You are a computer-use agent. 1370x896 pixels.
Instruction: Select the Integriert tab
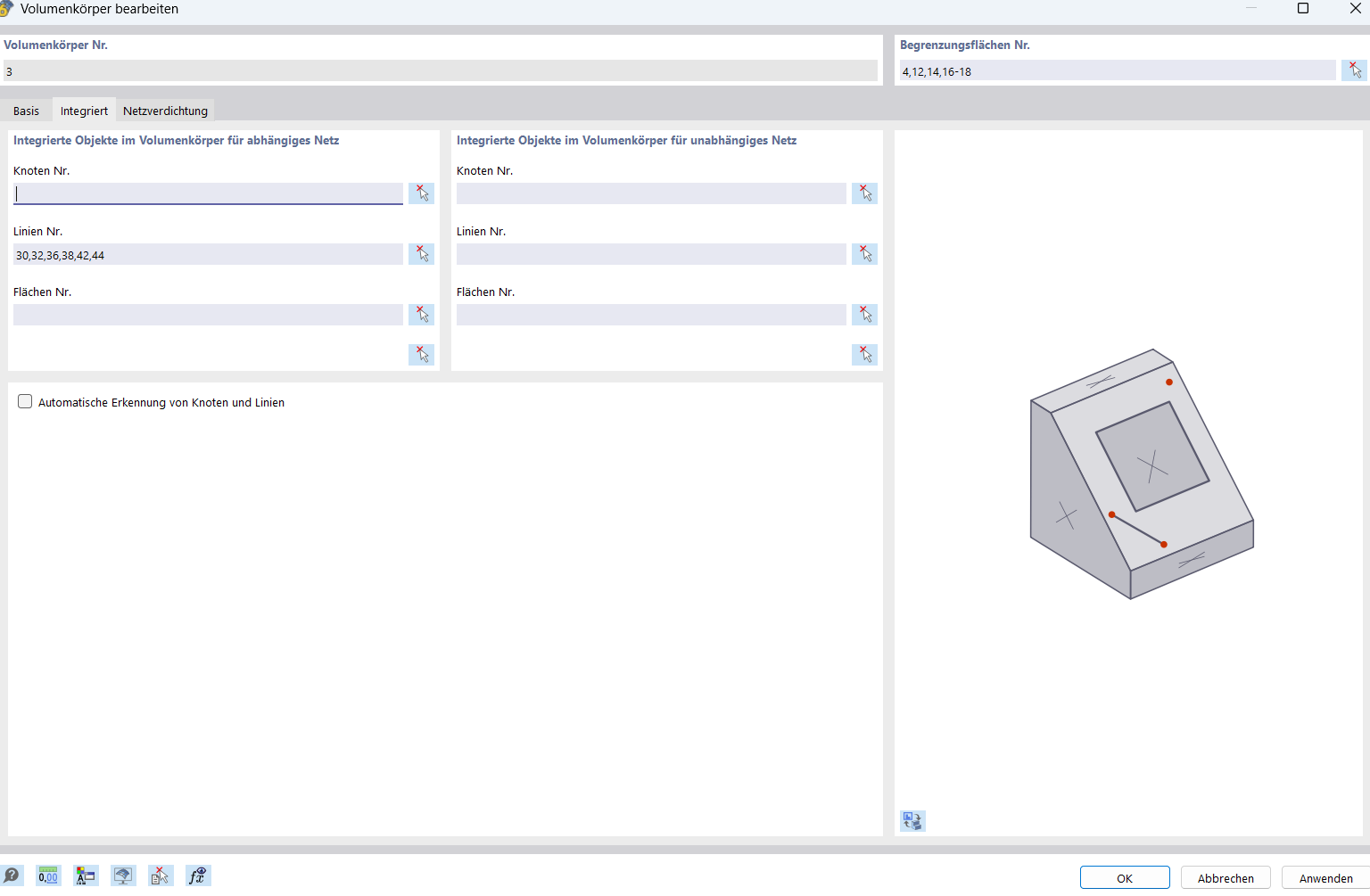(84, 111)
